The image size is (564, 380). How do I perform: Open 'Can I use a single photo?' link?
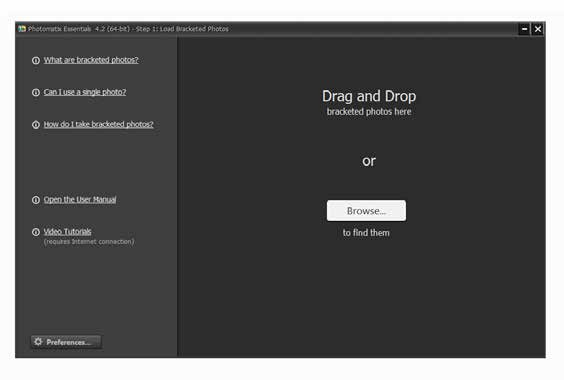[x=85, y=92]
